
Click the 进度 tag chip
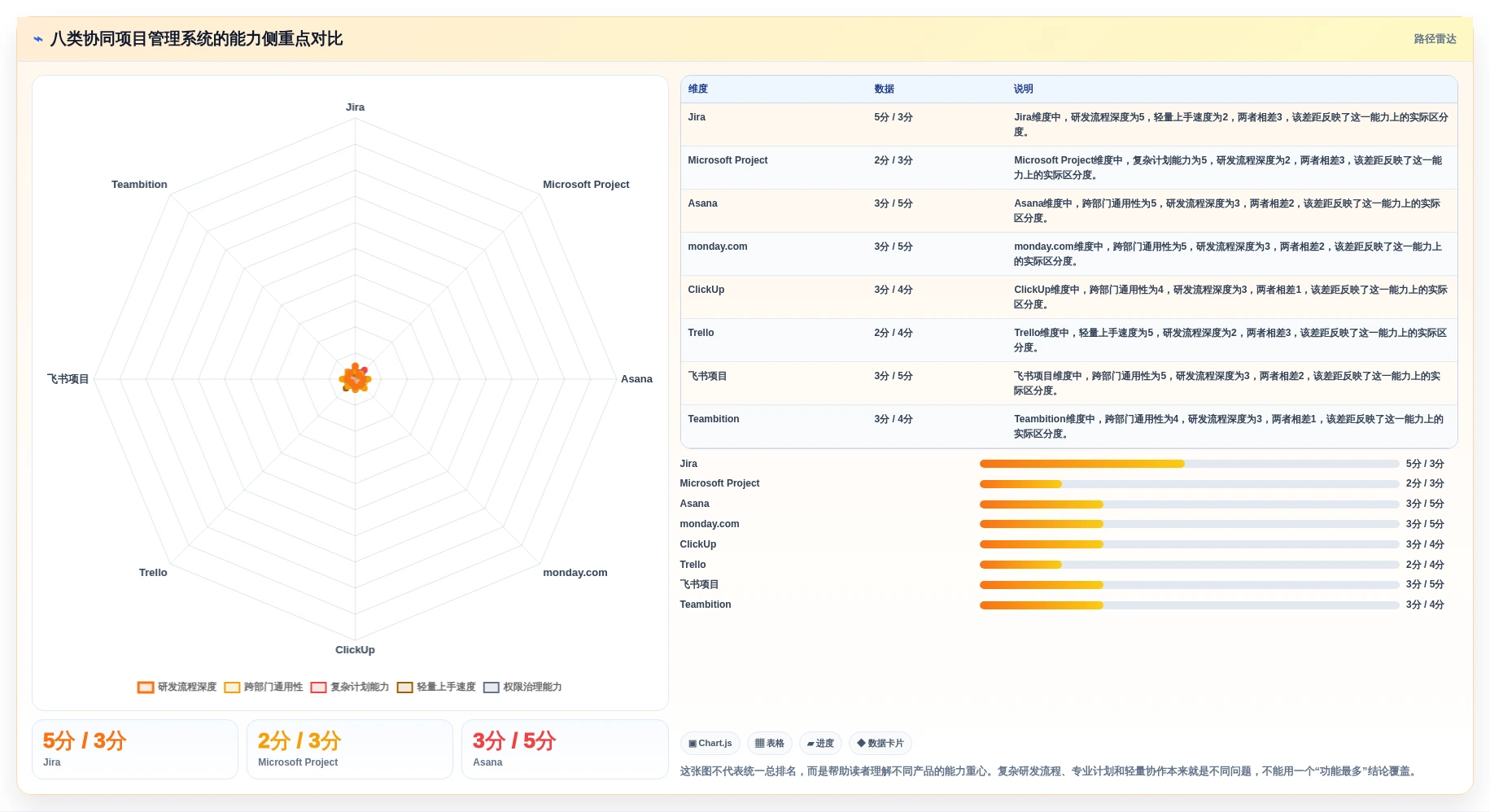point(820,743)
